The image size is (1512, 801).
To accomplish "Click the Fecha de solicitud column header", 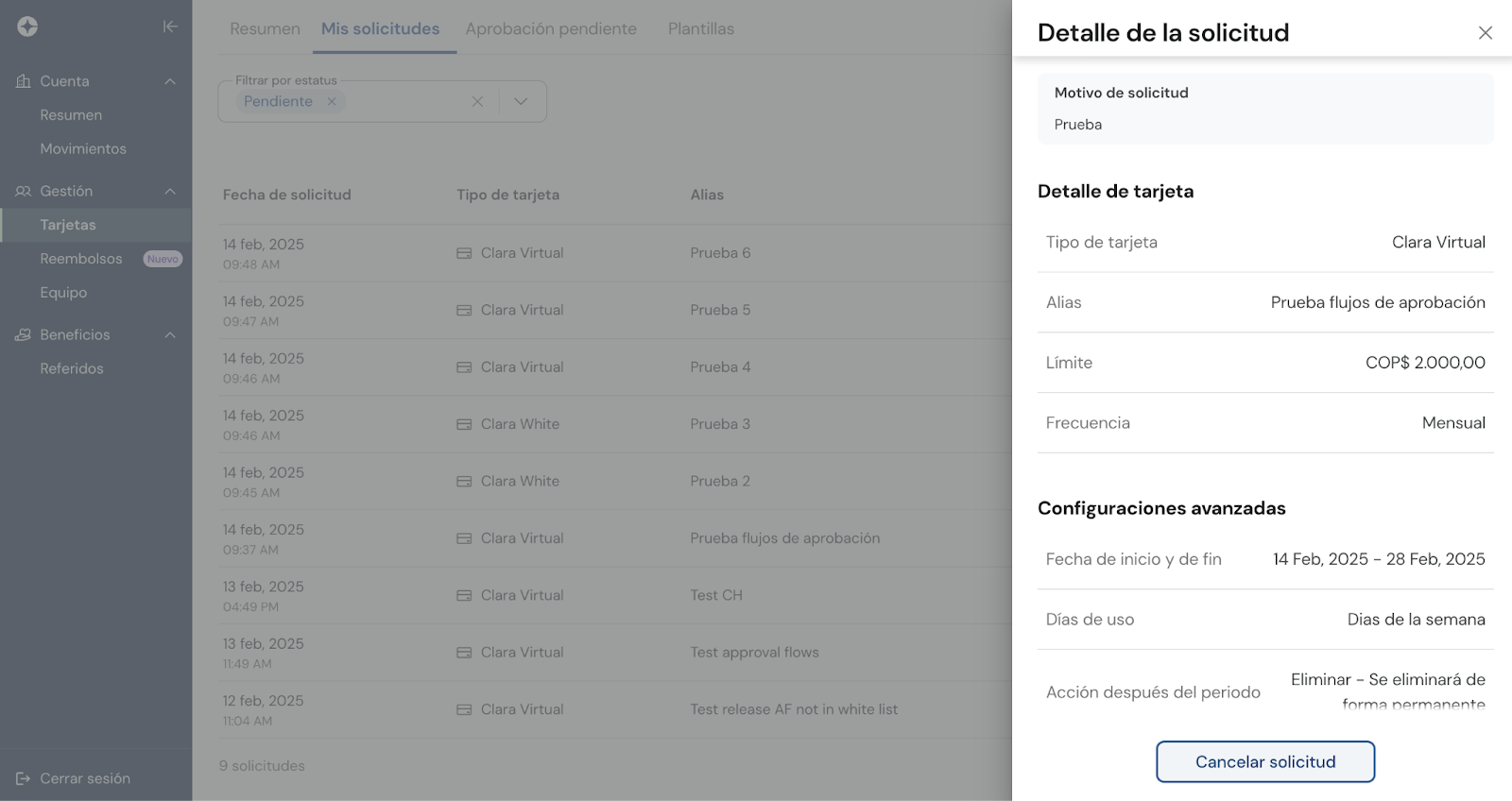I will coord(286,195).
